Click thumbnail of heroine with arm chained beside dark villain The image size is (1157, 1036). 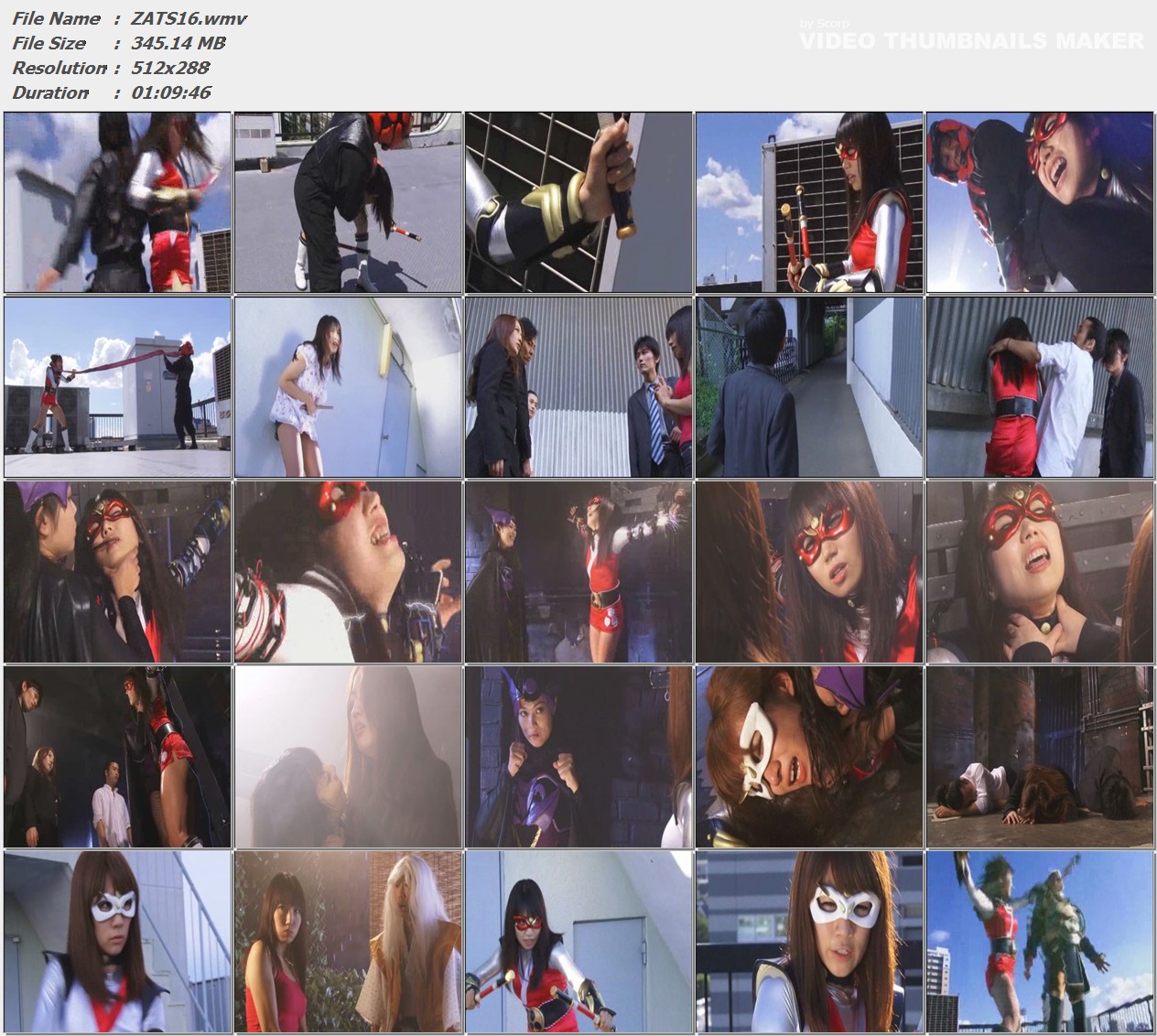tap(578, 572)
